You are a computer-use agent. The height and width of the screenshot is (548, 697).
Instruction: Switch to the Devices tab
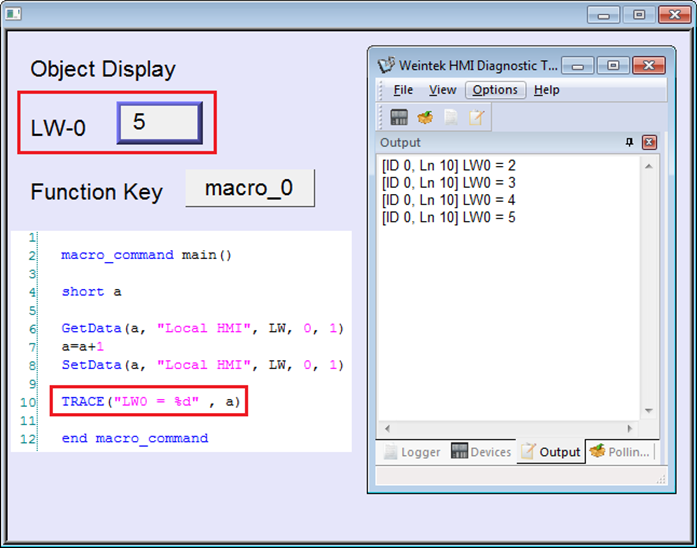tap(481, 452)
